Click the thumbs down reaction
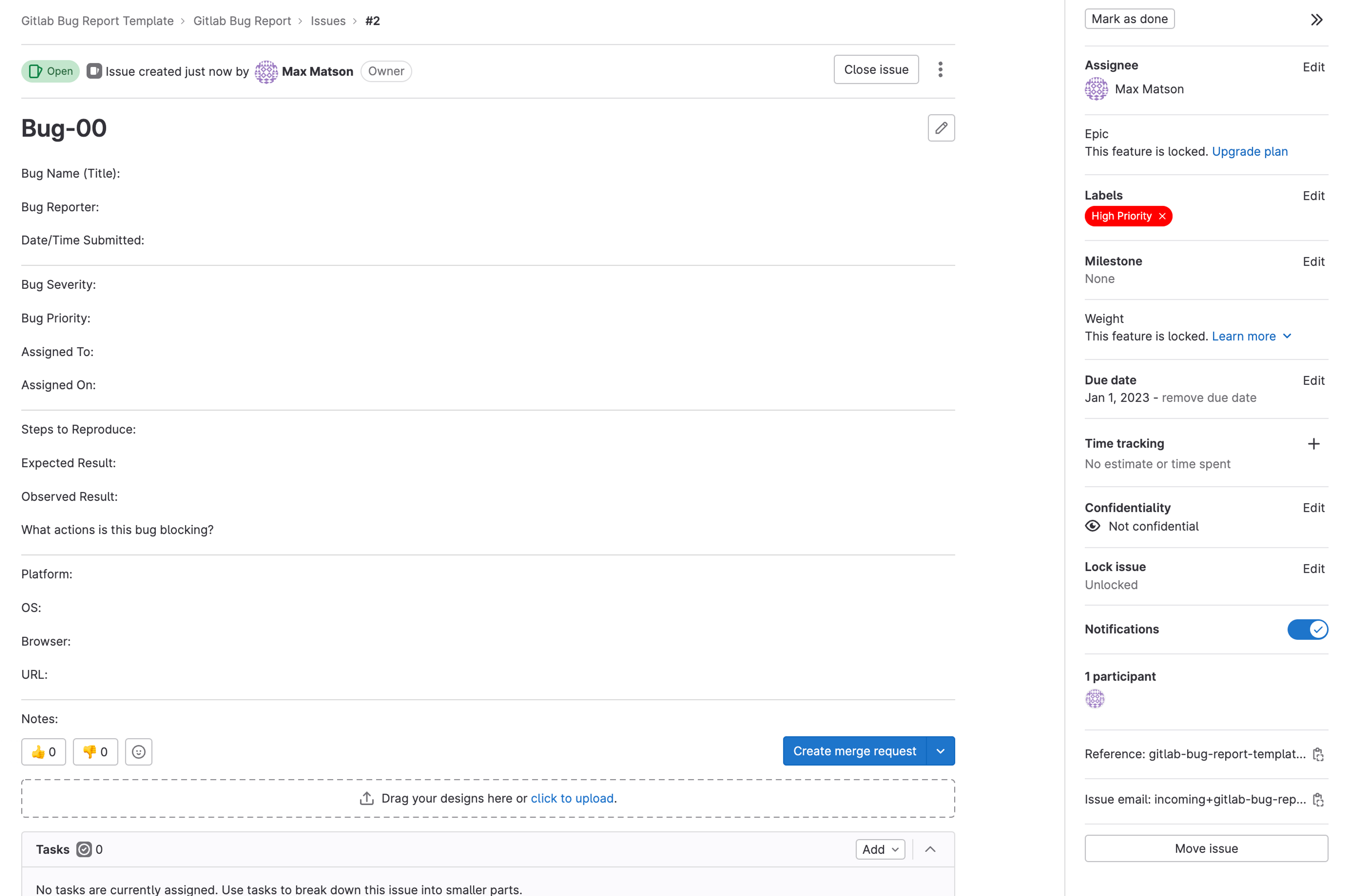Screen dimensions: 1347x896 pyautogui.click(x=95, y=751)
